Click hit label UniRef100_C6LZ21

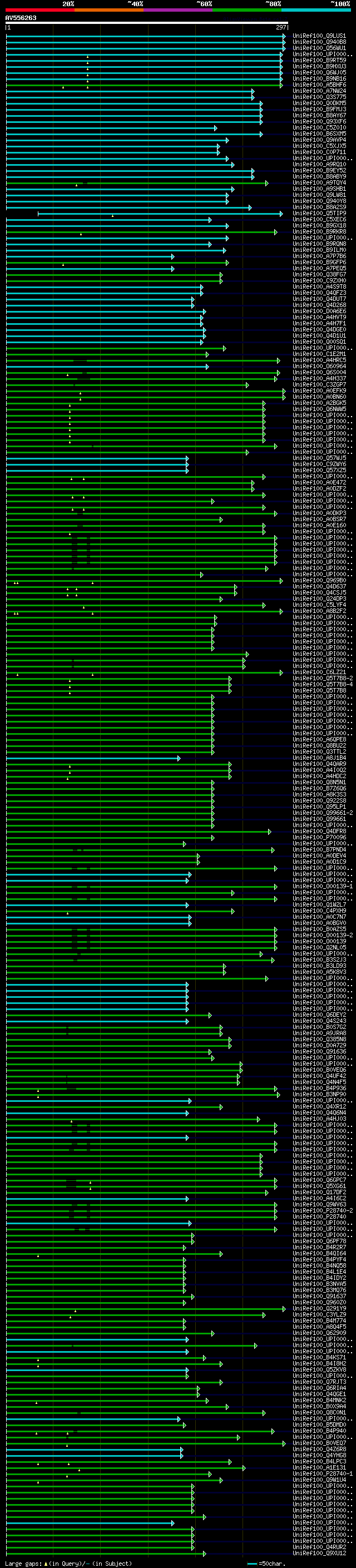click(x=319, y=672)
